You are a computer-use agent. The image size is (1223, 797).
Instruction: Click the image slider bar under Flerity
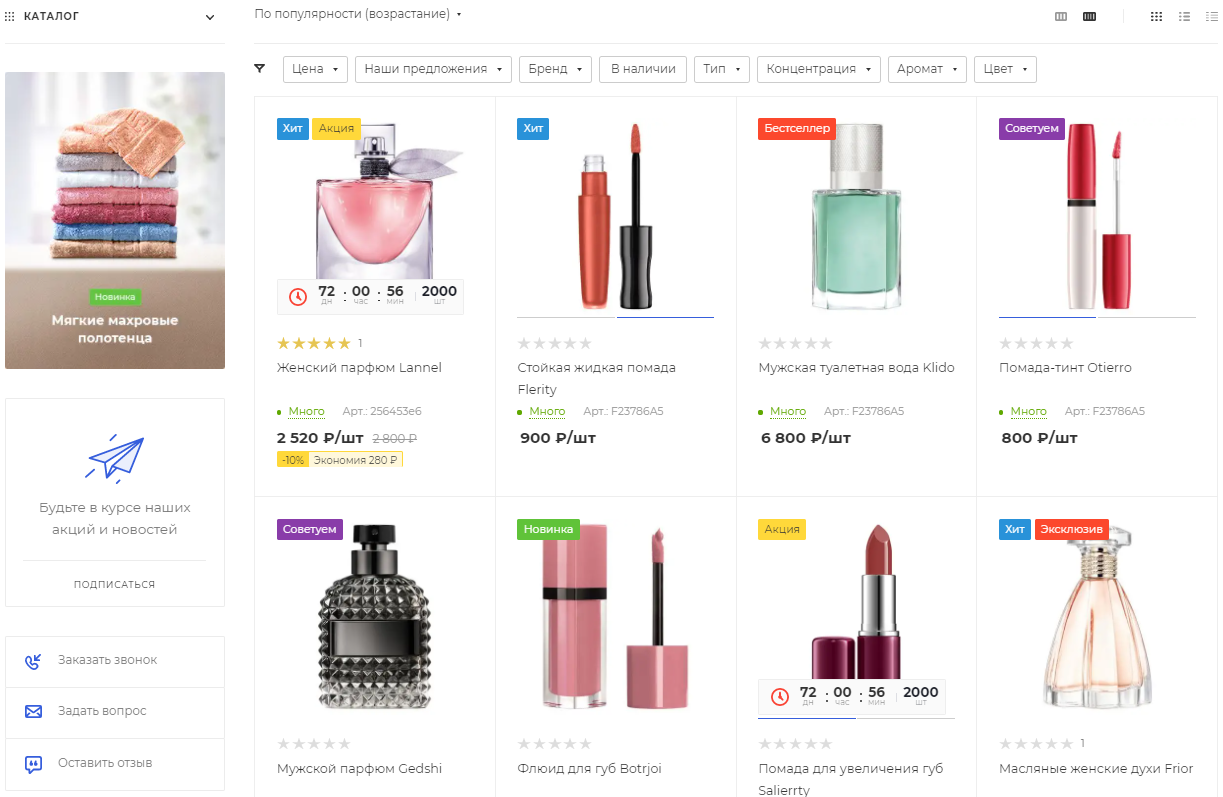pos(615,317)
